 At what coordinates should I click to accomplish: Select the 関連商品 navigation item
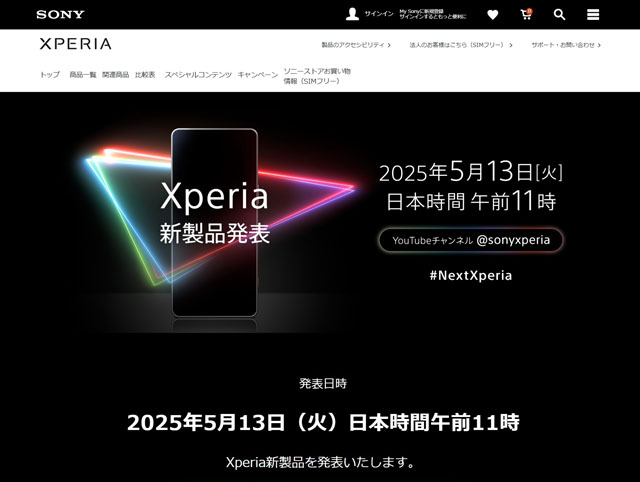[x=115, y=75]
